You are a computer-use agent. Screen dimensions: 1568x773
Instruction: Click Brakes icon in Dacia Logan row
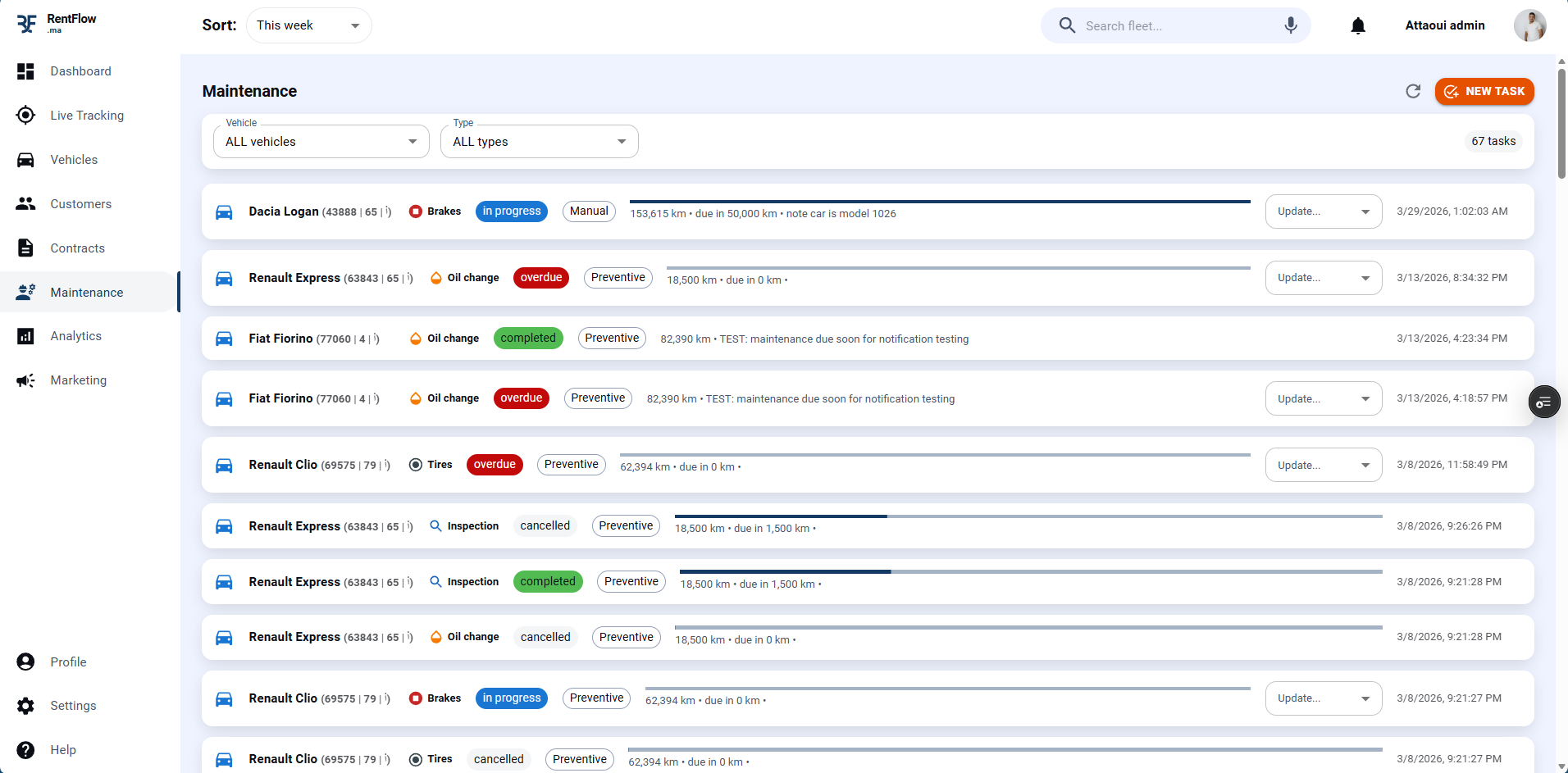pos(416,211)
